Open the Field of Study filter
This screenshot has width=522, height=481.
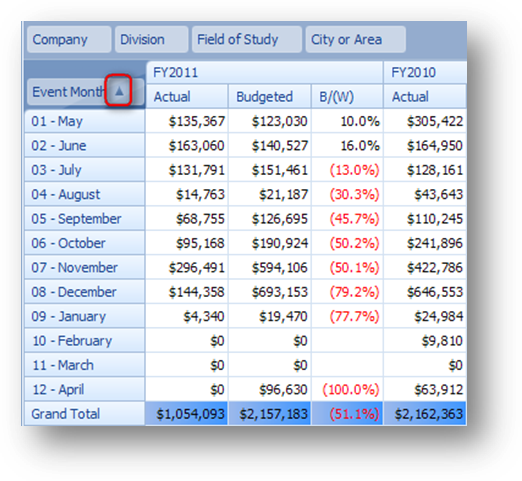click(x=247, y=40)
